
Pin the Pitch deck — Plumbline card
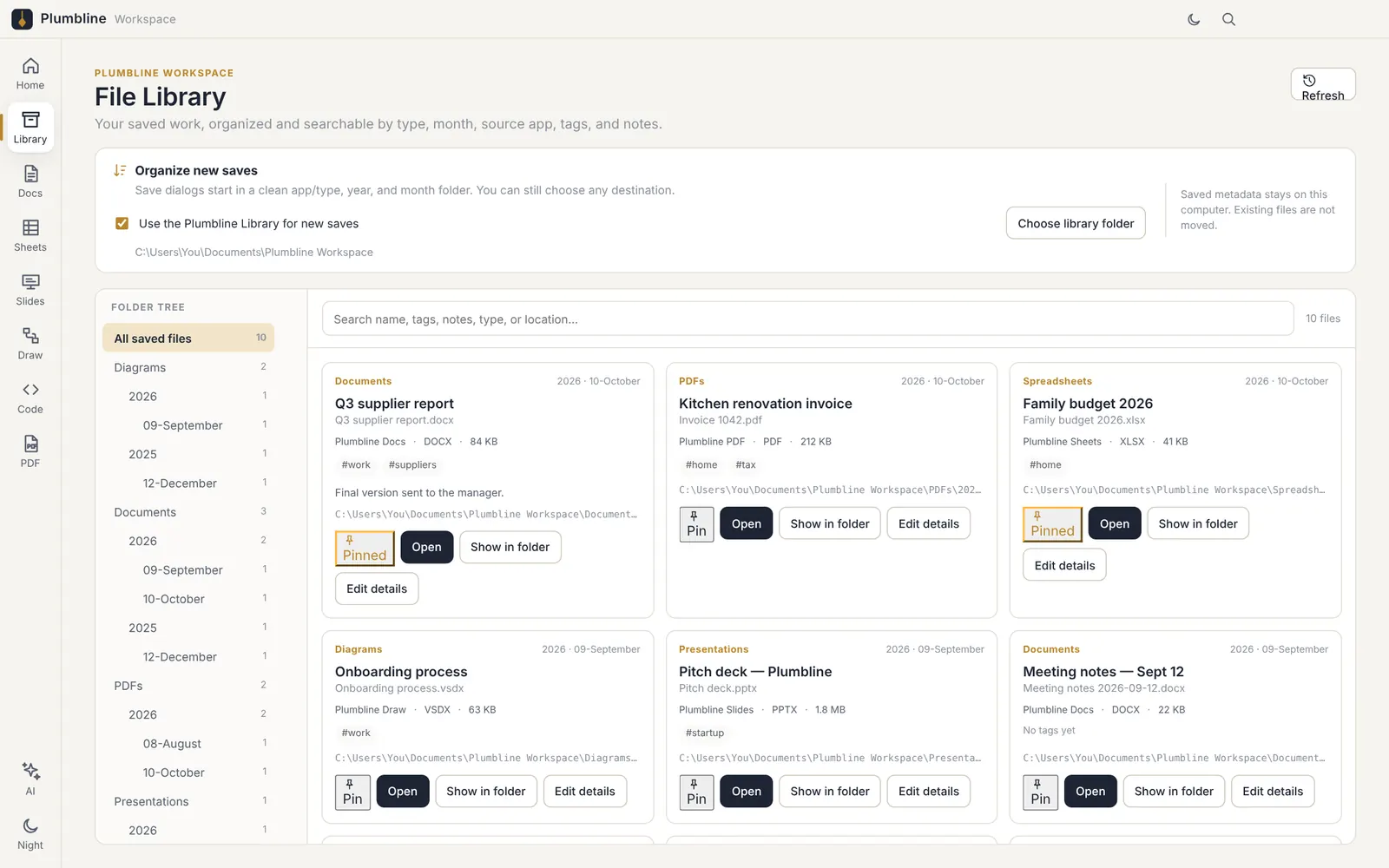696,792
